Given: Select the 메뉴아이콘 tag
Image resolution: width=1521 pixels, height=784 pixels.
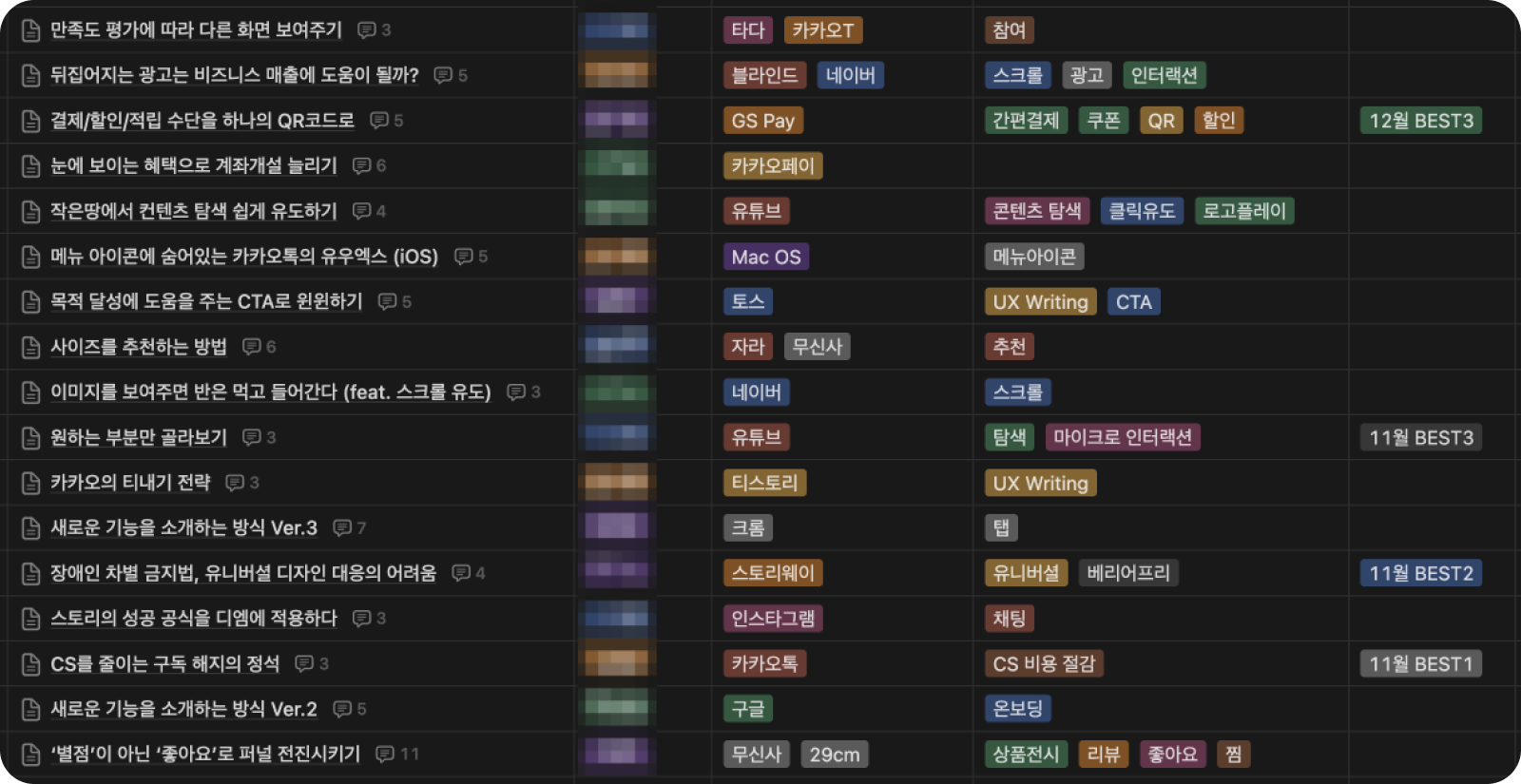Looking at the screenshot, I should tap(1034, 257).
